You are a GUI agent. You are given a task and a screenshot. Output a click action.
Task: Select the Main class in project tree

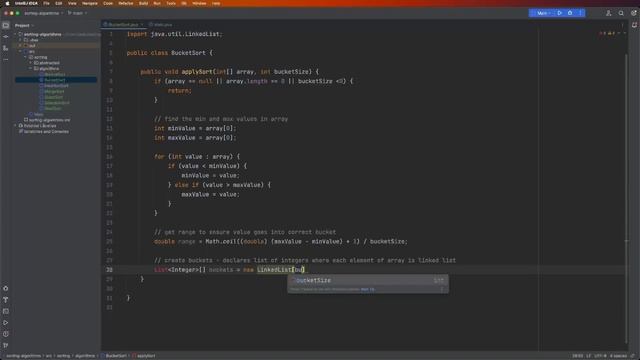click(37, 114)
